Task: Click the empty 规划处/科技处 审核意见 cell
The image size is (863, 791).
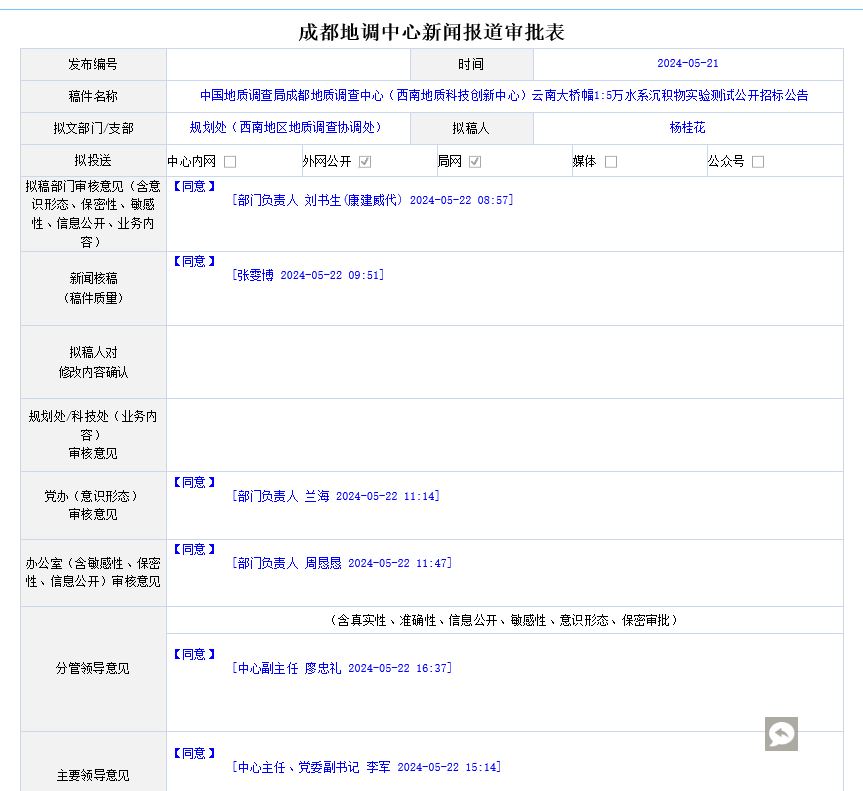Action: tap(505, 435)
